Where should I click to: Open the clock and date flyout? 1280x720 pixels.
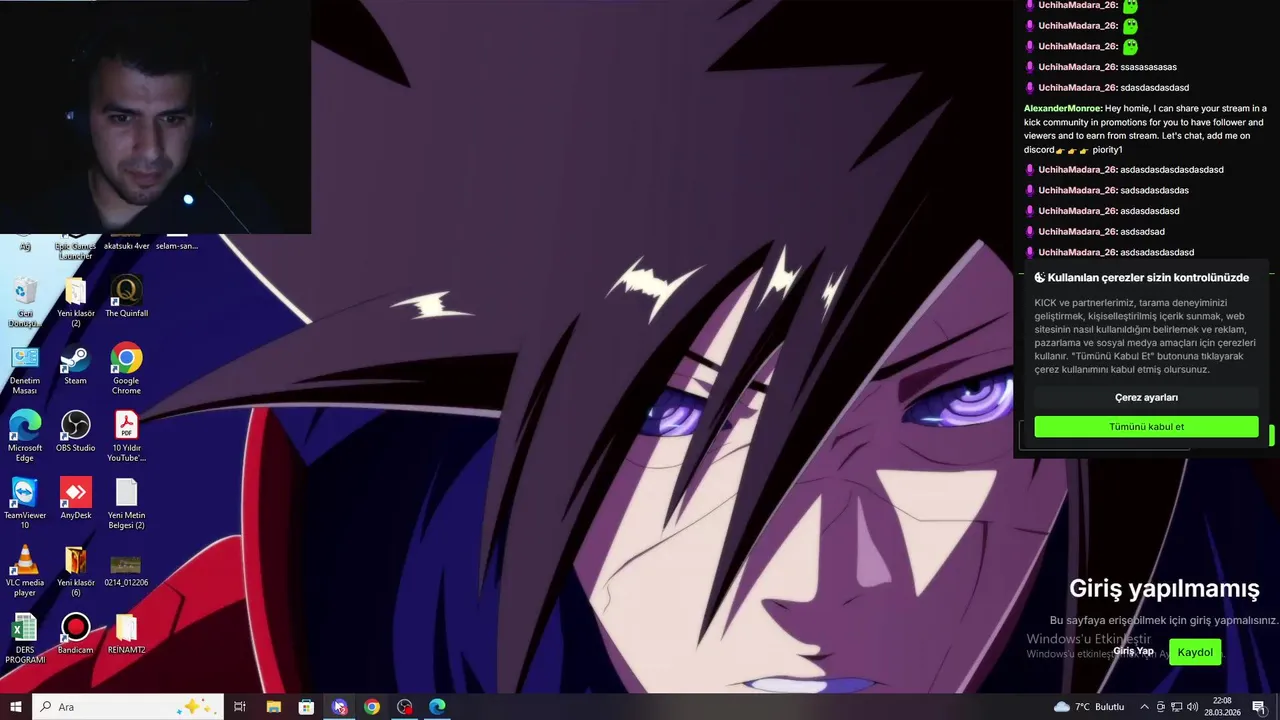tap(1222, 707)
